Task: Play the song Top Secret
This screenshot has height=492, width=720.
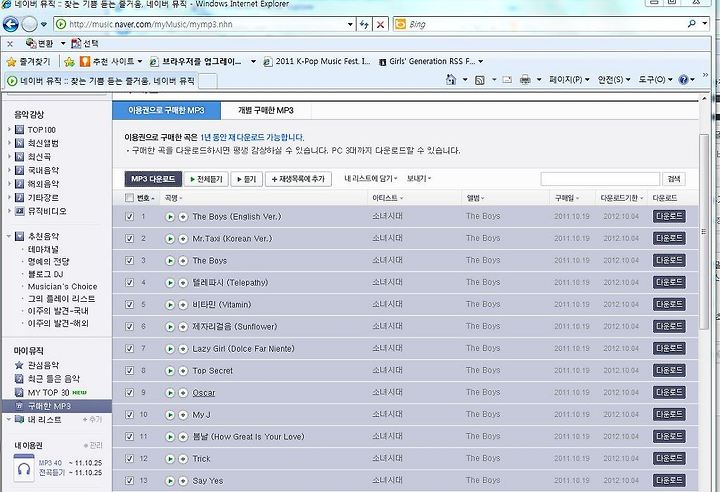Action: click(170, 371)
